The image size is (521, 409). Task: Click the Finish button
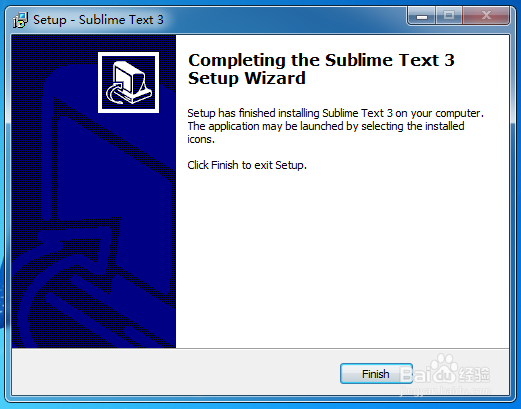(376, 374)
